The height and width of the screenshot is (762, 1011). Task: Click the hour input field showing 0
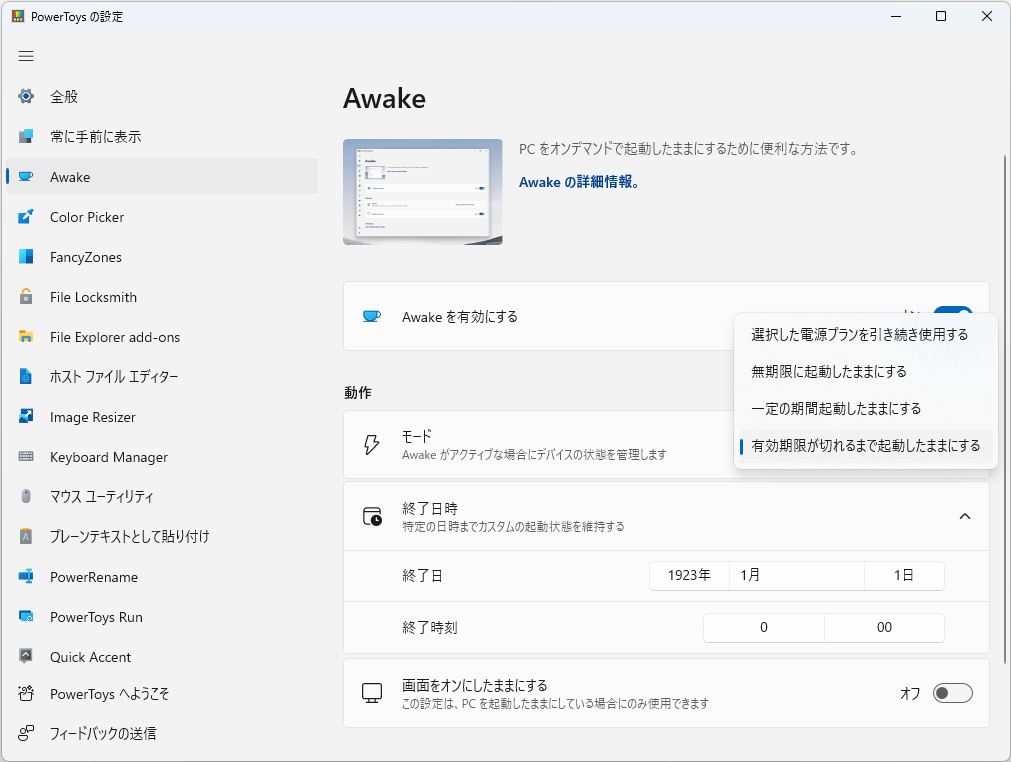point(763,627)
